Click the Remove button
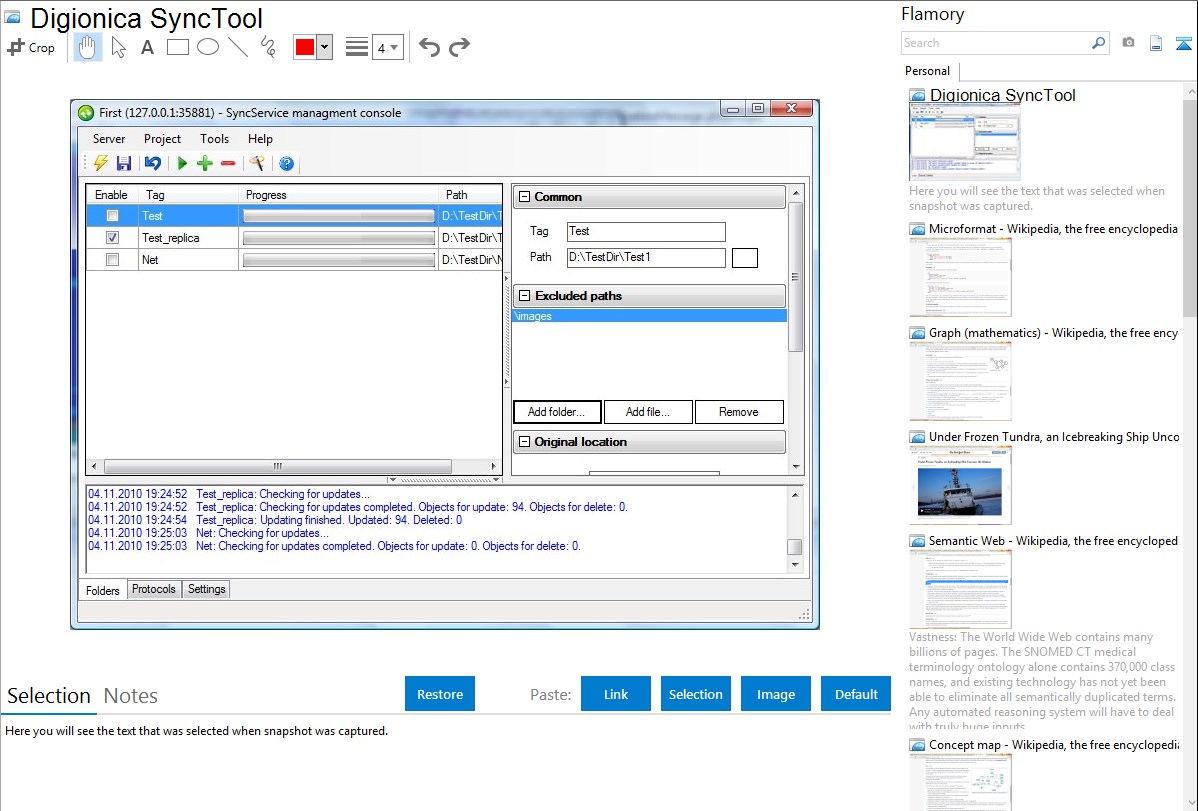Screen dimensions: 1198x811 (x=739, y=412)
